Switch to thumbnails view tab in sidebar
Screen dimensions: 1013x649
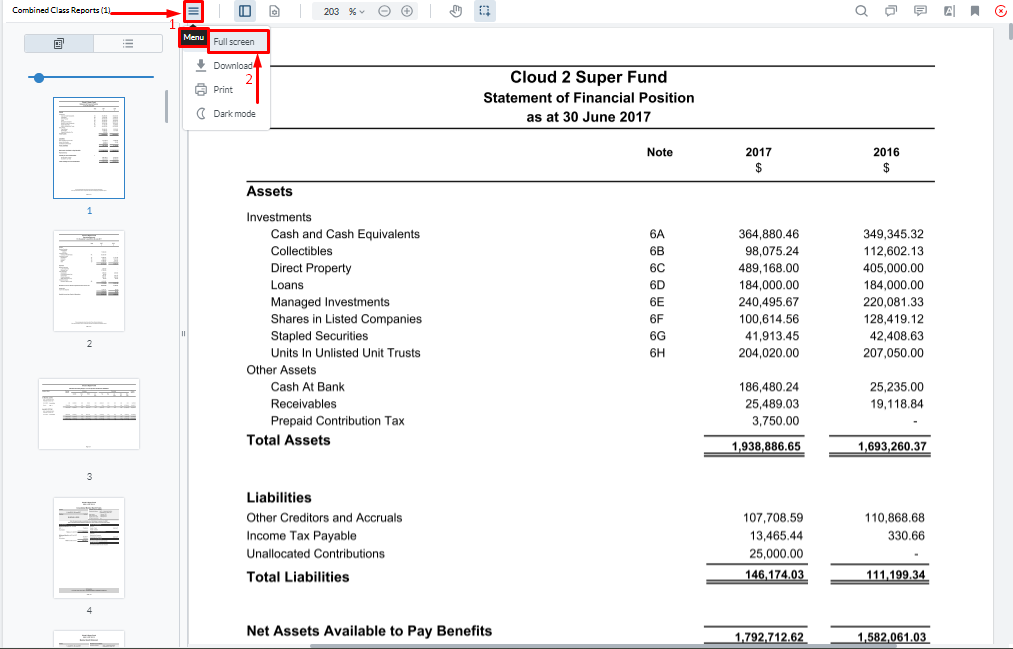[59, 43]
